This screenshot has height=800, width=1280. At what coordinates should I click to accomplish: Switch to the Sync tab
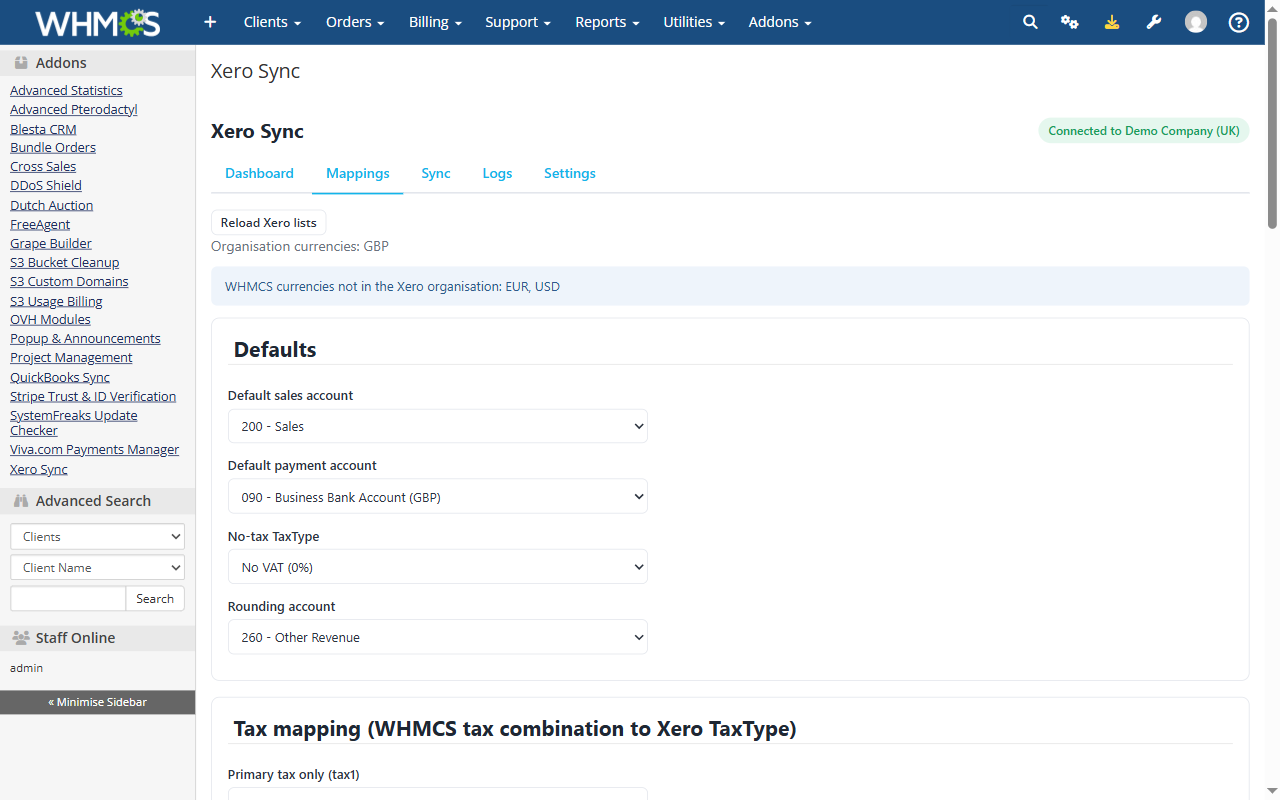coord(436,173)
